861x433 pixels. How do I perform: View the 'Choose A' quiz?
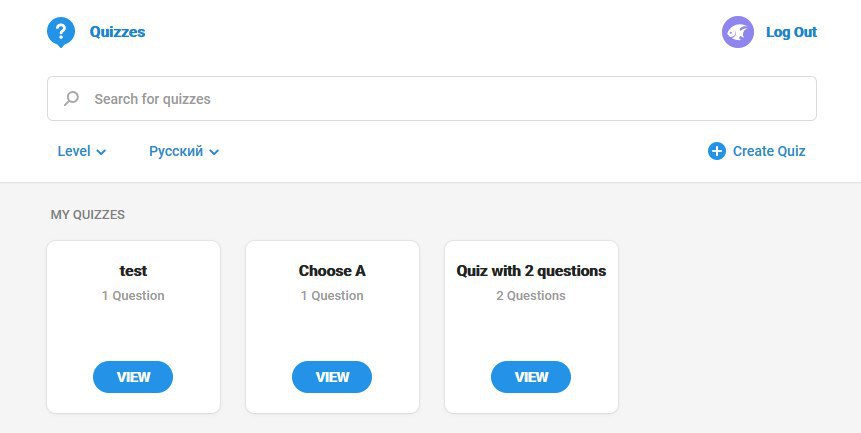coord(332,377)
